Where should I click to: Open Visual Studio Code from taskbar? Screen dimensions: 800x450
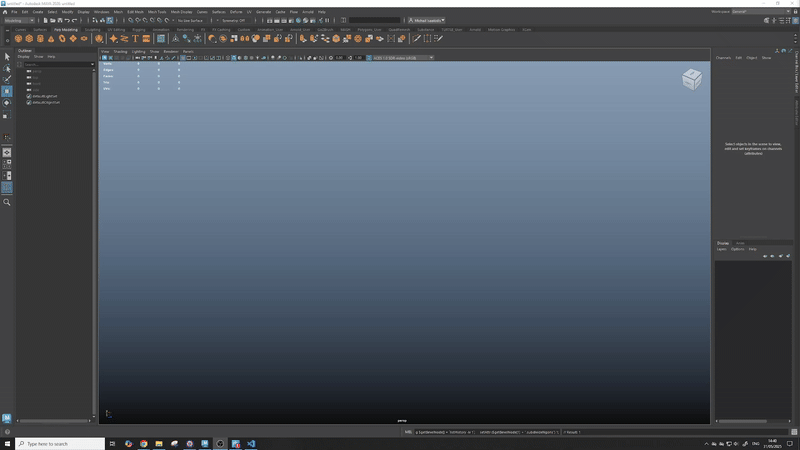coord(251,443)
